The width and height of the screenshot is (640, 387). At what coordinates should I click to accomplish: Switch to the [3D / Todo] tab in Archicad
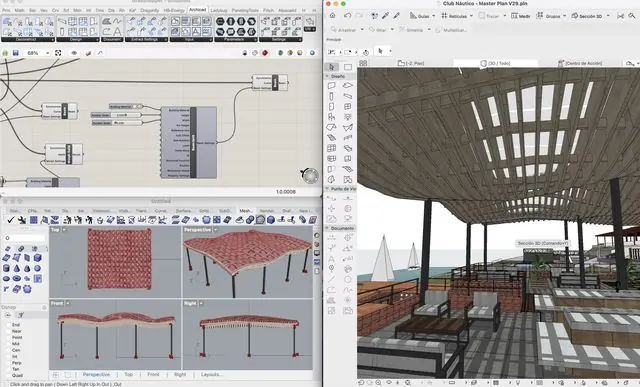496,63
